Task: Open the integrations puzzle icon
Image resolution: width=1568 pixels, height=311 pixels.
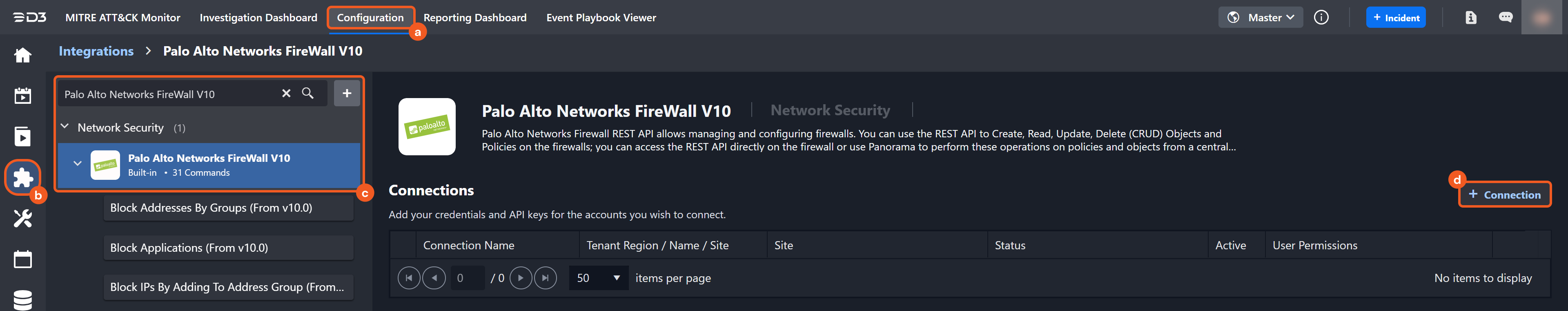Action: pyautogui.click(x=22, y=177)
